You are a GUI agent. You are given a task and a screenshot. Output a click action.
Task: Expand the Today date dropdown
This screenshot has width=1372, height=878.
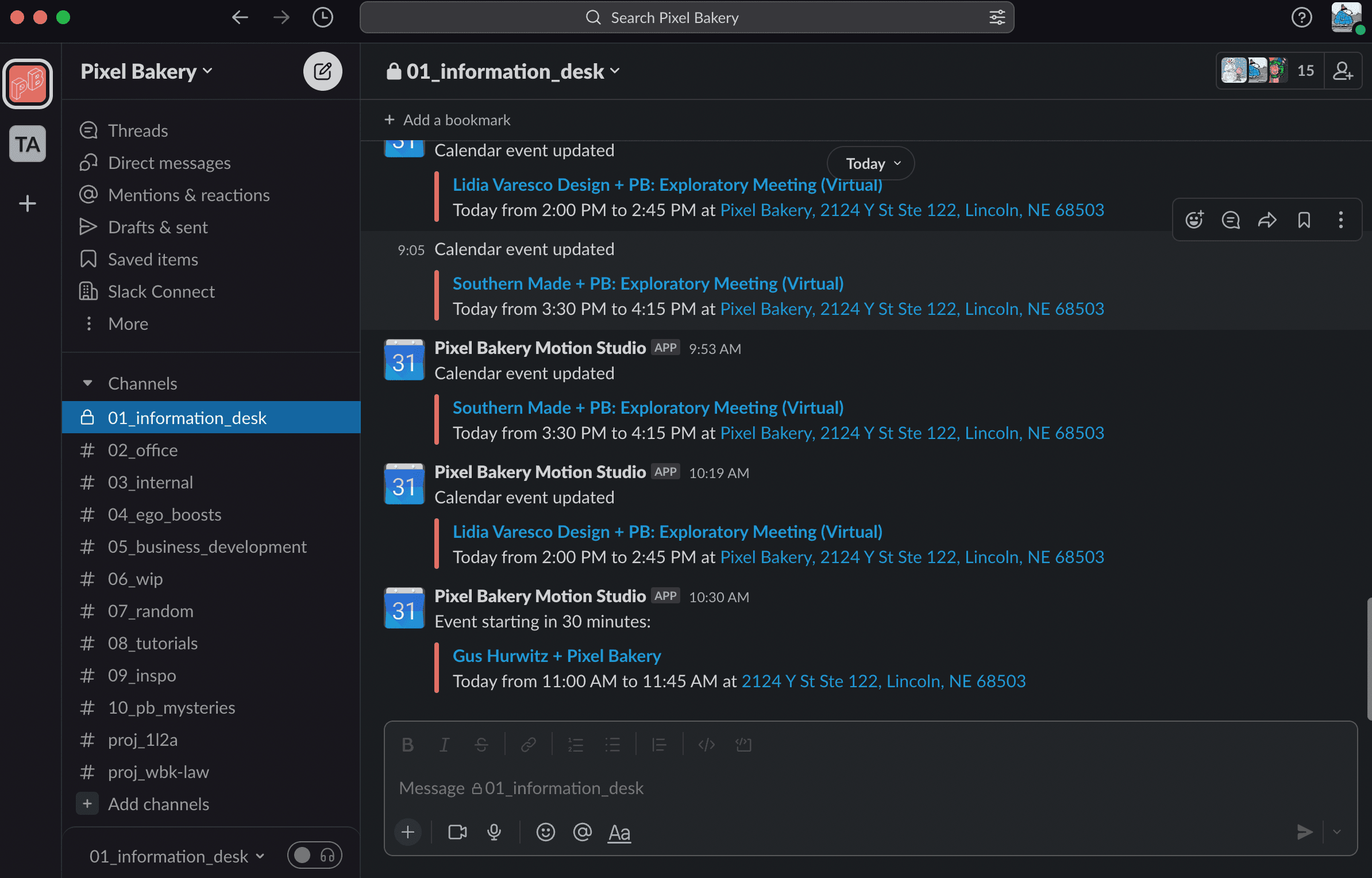click(870, 163)
